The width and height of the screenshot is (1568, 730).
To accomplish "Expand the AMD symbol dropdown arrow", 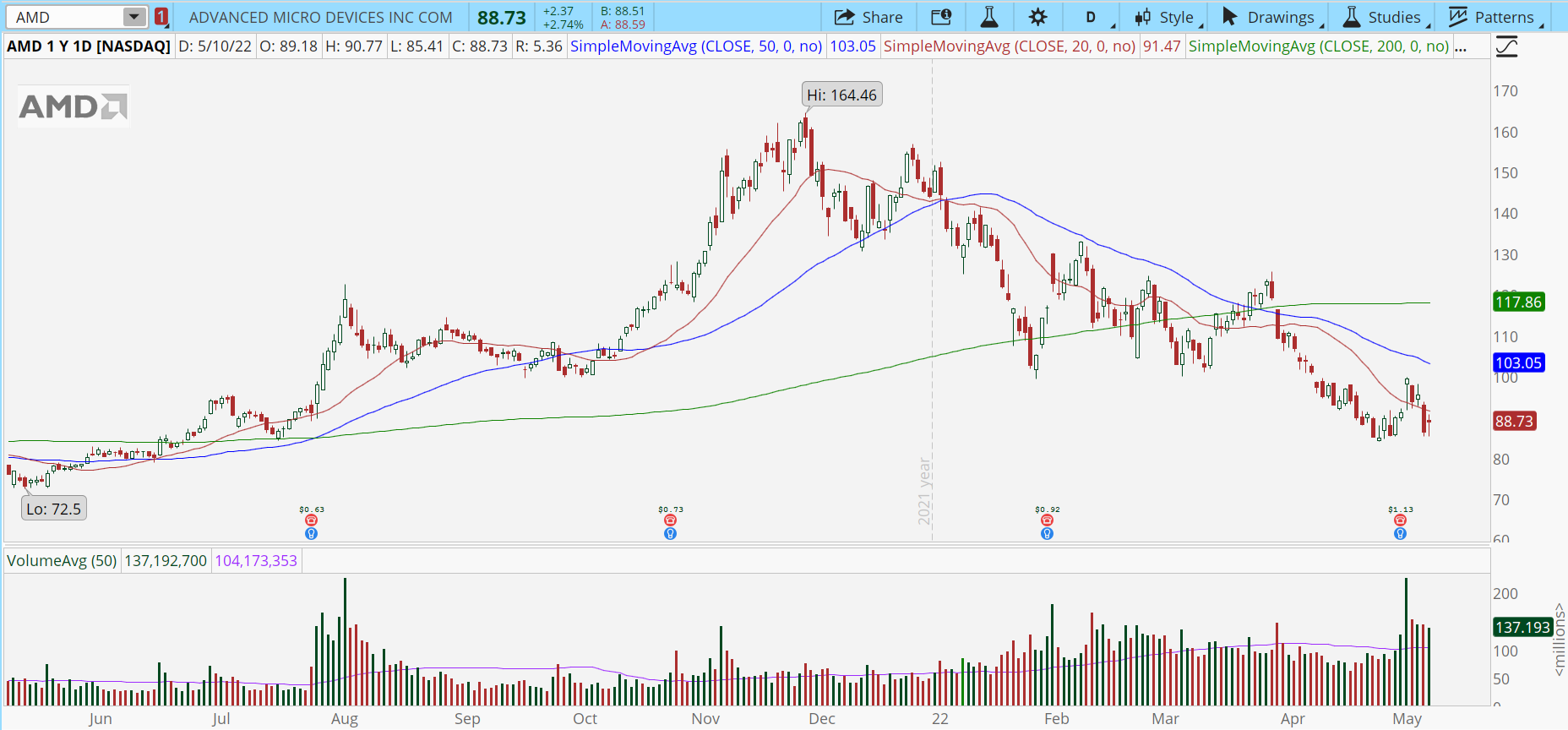I will click(134, 17).
